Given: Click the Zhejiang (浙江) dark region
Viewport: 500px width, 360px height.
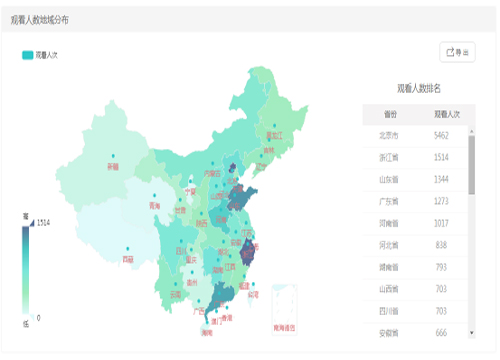Looking at the screenshot, I should (247, 252).
